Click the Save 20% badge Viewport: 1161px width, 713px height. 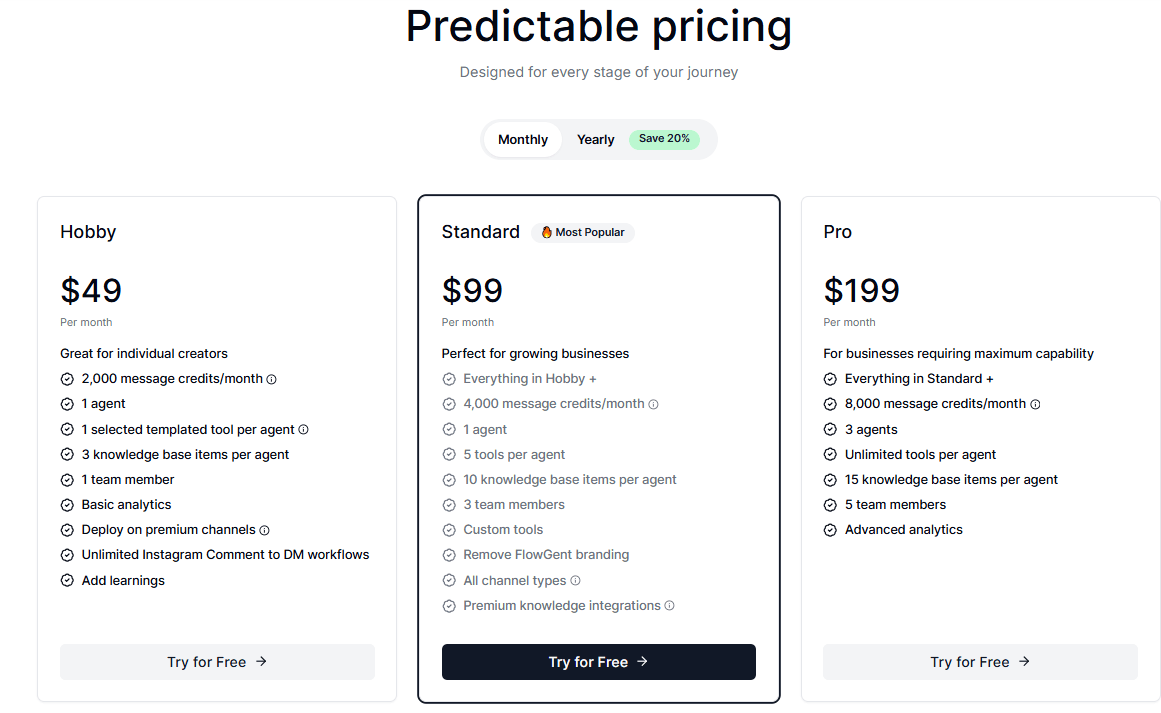(664, 139)
